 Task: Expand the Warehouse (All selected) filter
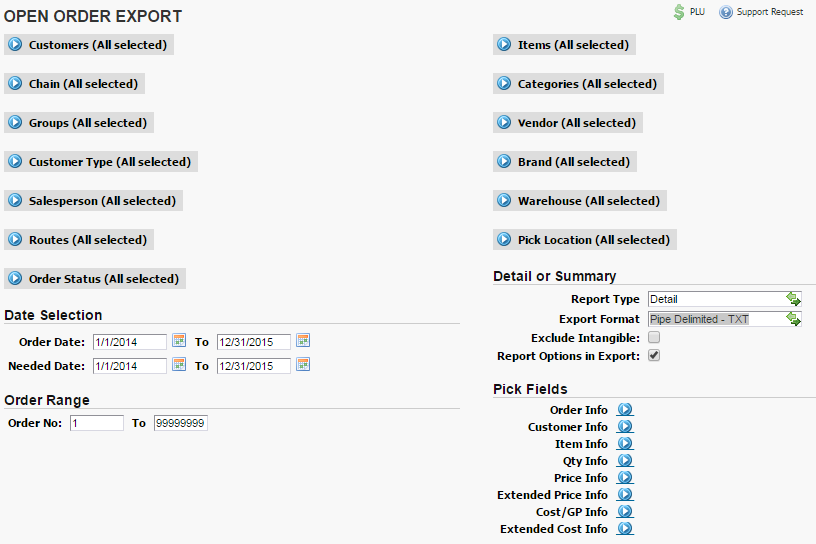pos(580,201)
